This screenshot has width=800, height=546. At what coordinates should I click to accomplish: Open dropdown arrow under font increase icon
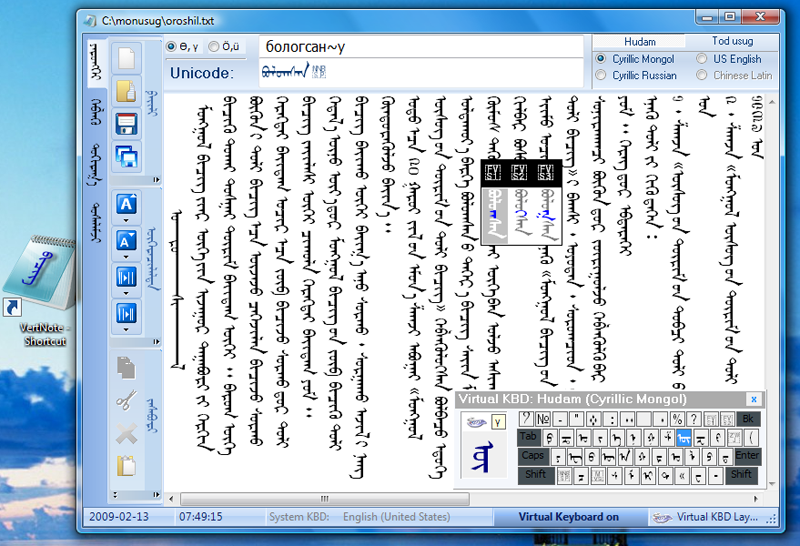127,220
